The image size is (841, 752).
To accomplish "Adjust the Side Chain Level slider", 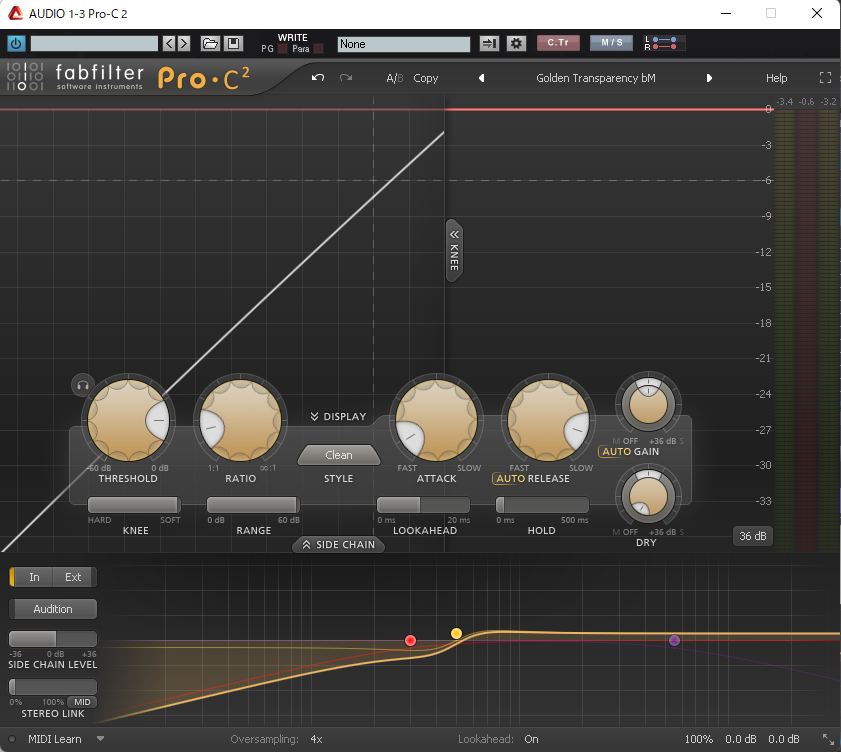I will click(53, 639).
